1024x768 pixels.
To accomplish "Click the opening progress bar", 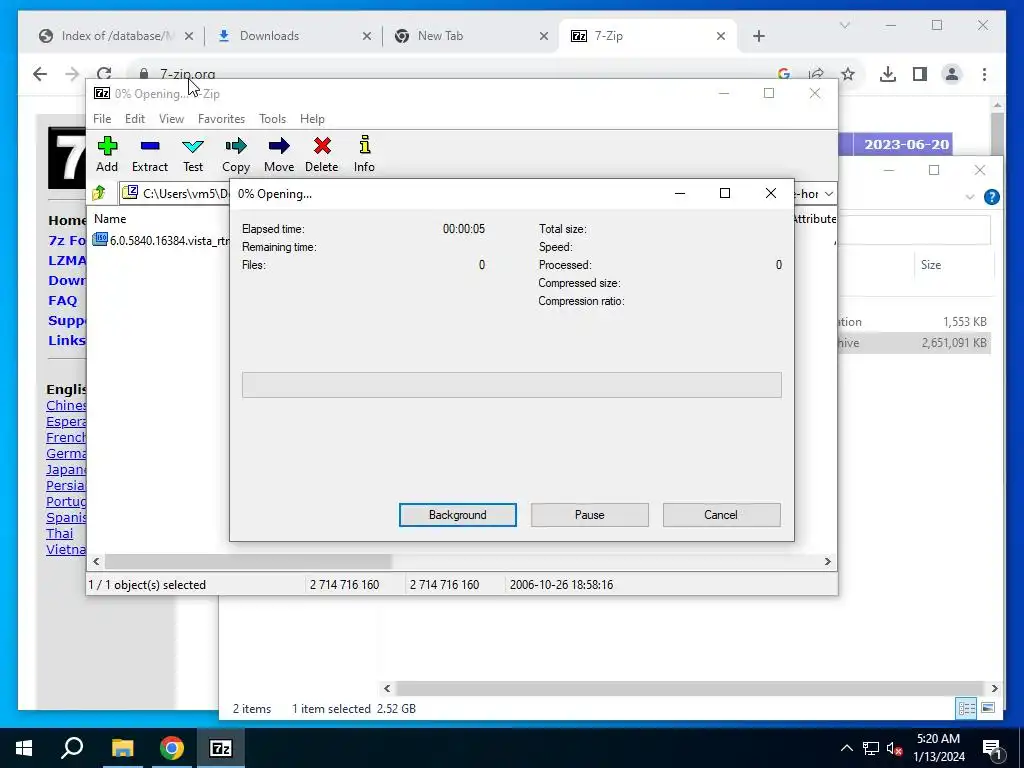I will click(511, 385).
